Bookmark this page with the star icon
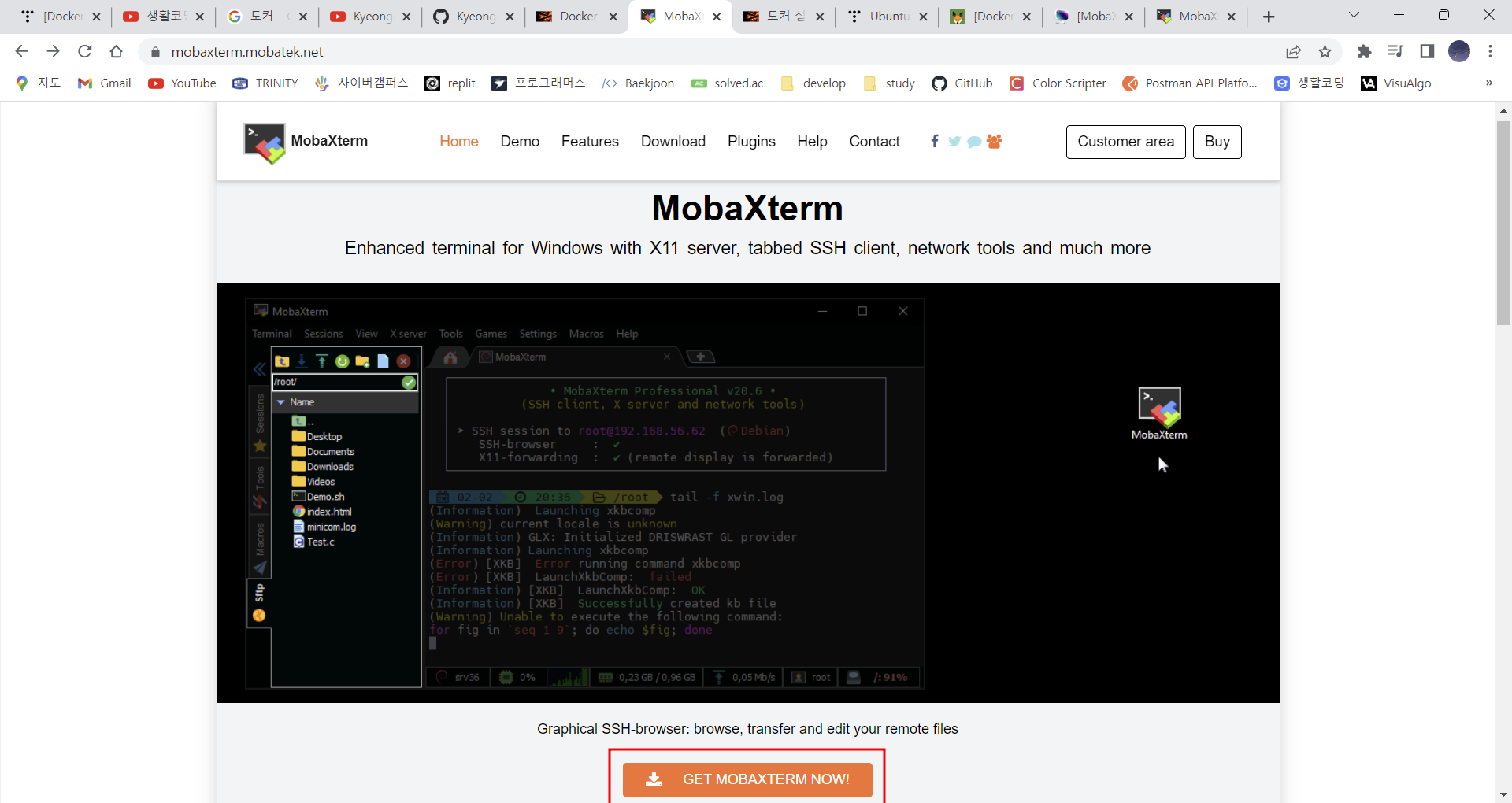 click(1325, 51)
